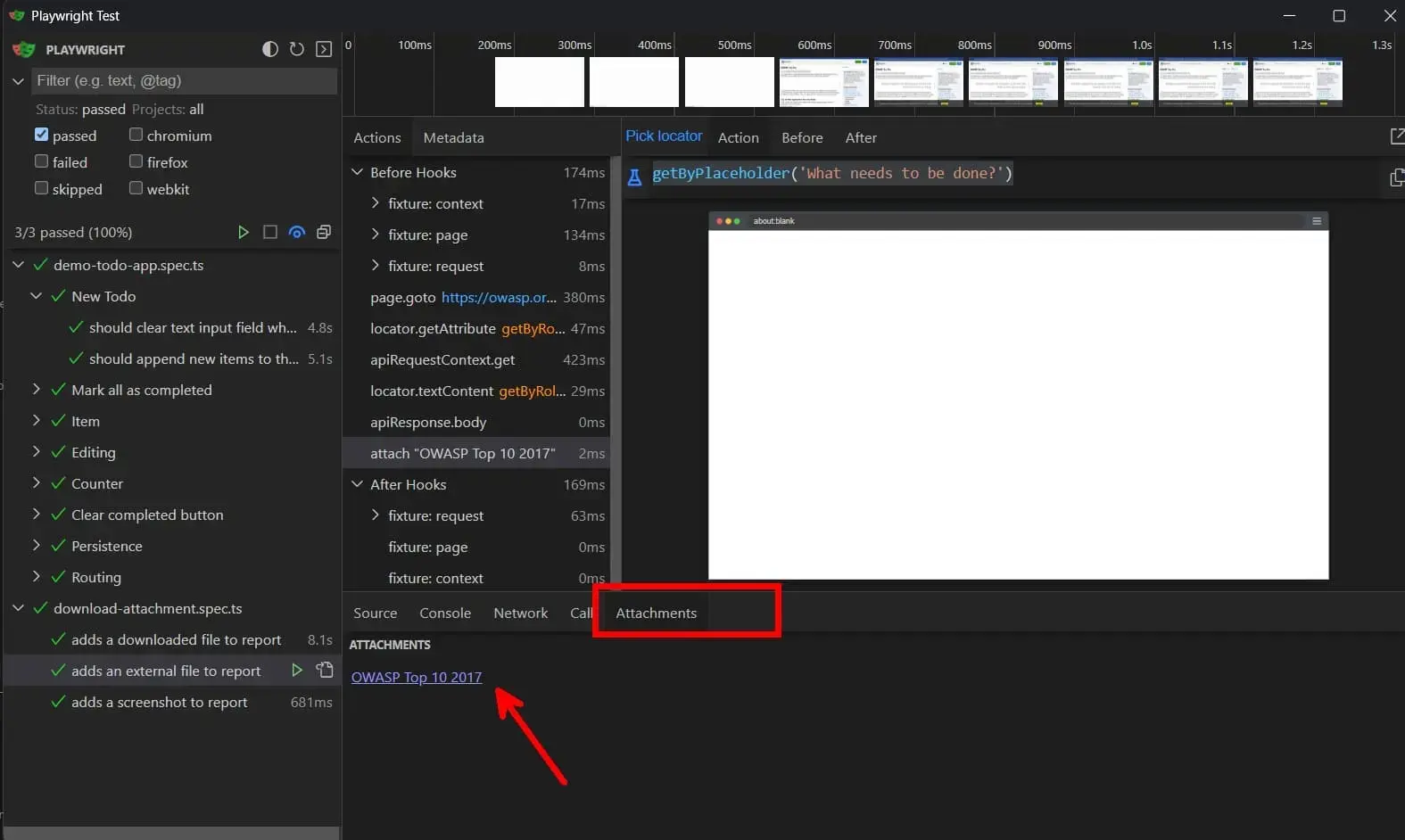Expand the Counter test group
The image size is (1405, 840).
[36, 483]
